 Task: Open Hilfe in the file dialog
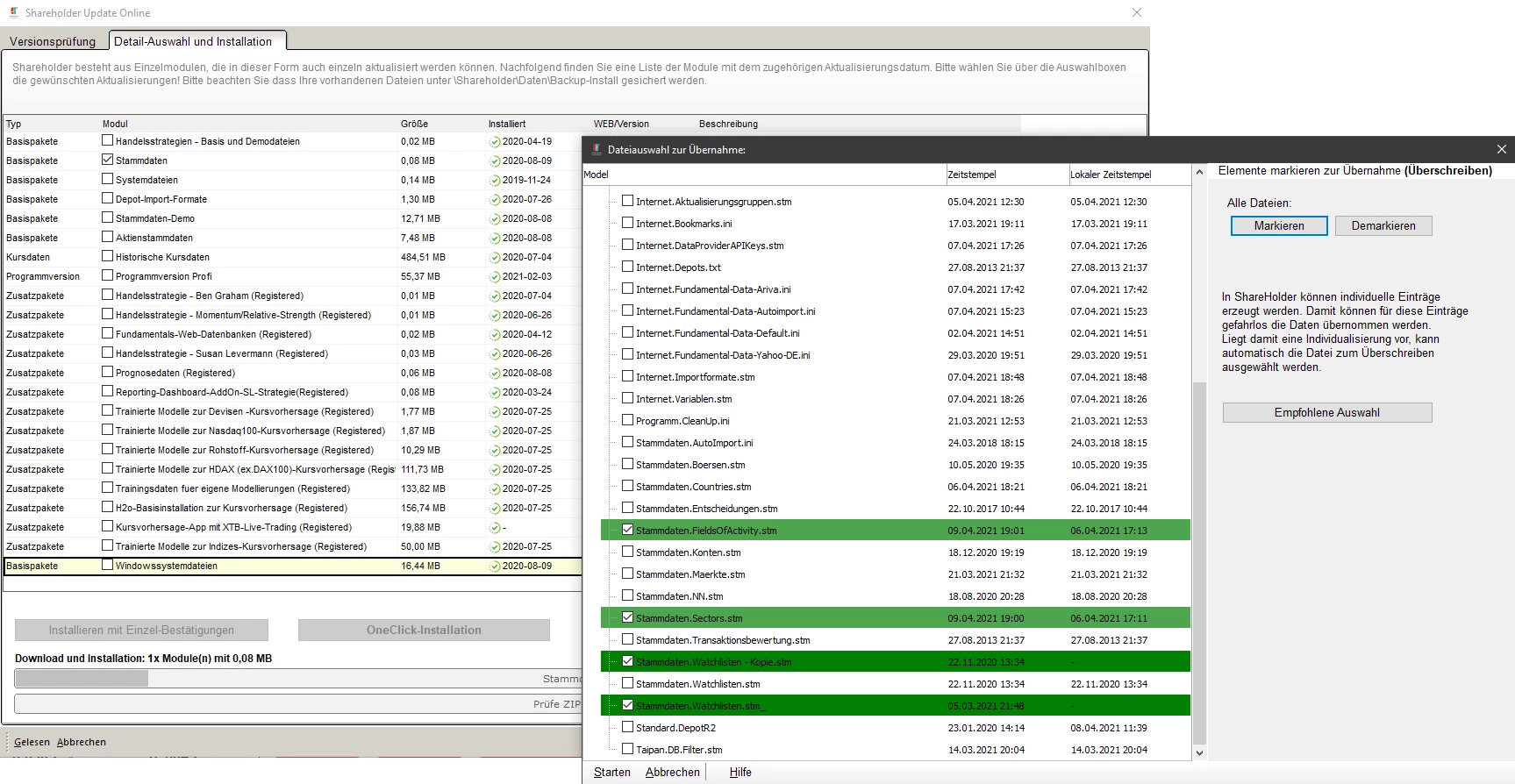[x=740, y=773]
